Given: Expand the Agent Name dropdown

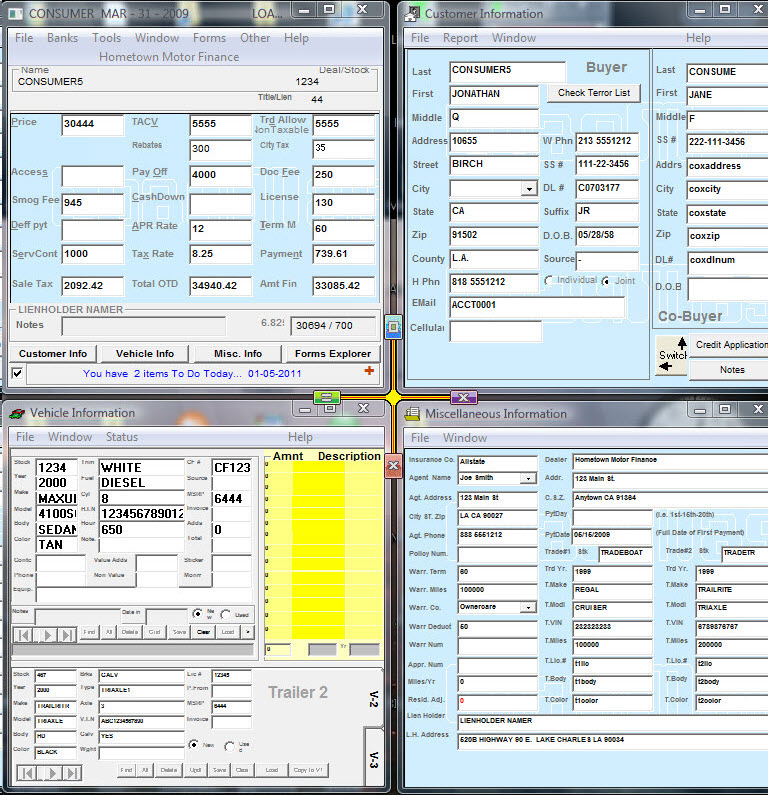Looking at the screenshot, I should tap(528, 479).
